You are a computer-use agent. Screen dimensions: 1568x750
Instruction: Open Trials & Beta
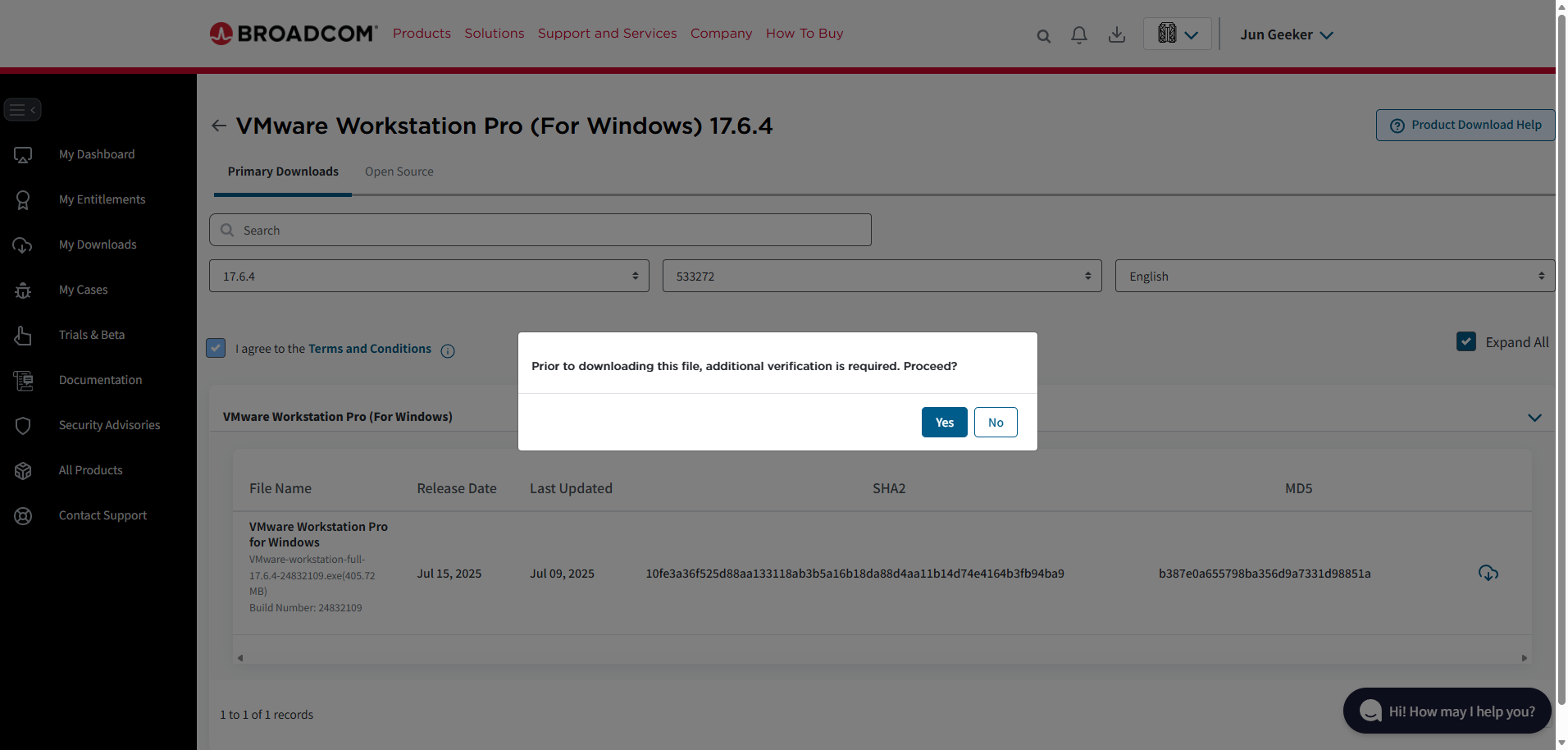pos(92,335)
